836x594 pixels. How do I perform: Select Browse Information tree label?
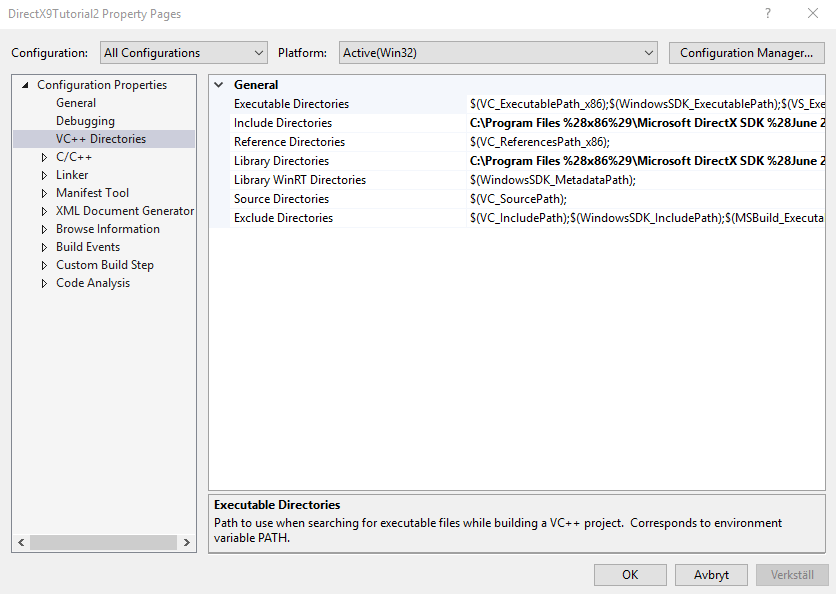[108, 229]
